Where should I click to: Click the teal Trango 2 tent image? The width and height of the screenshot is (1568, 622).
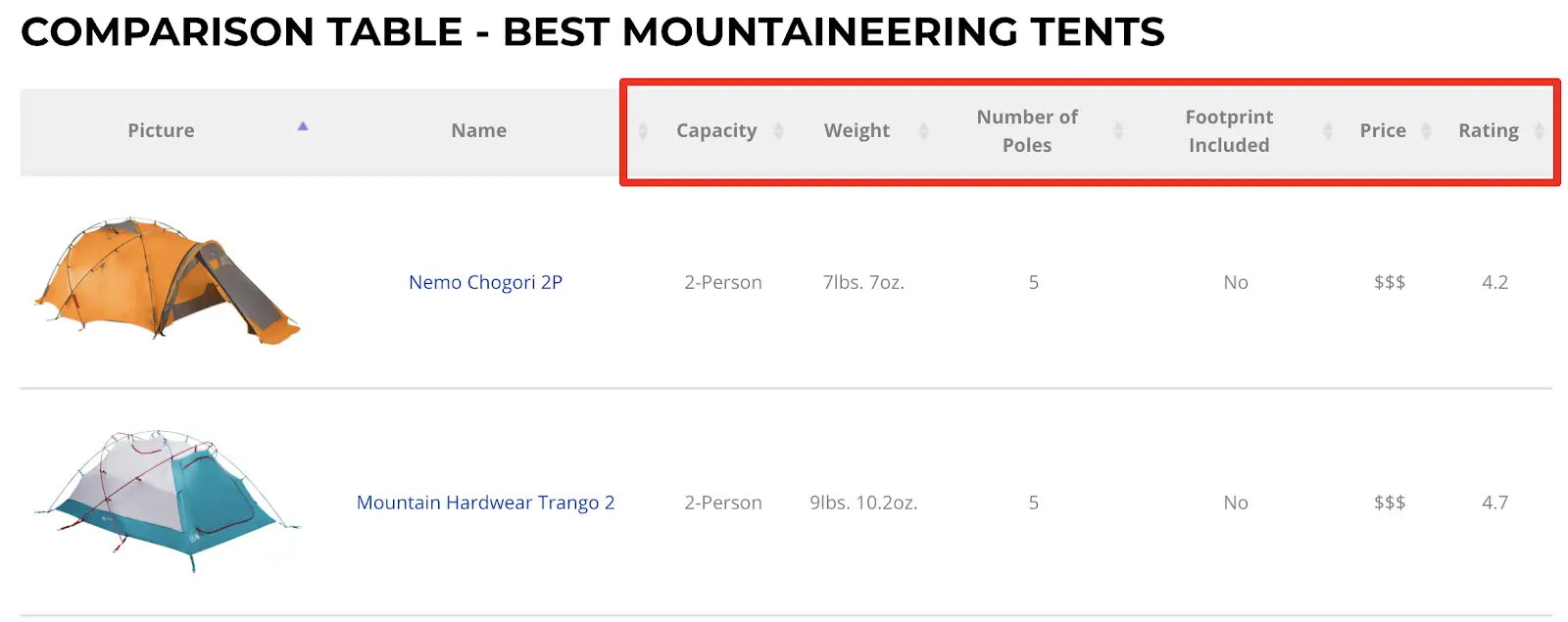click(167, 500)
